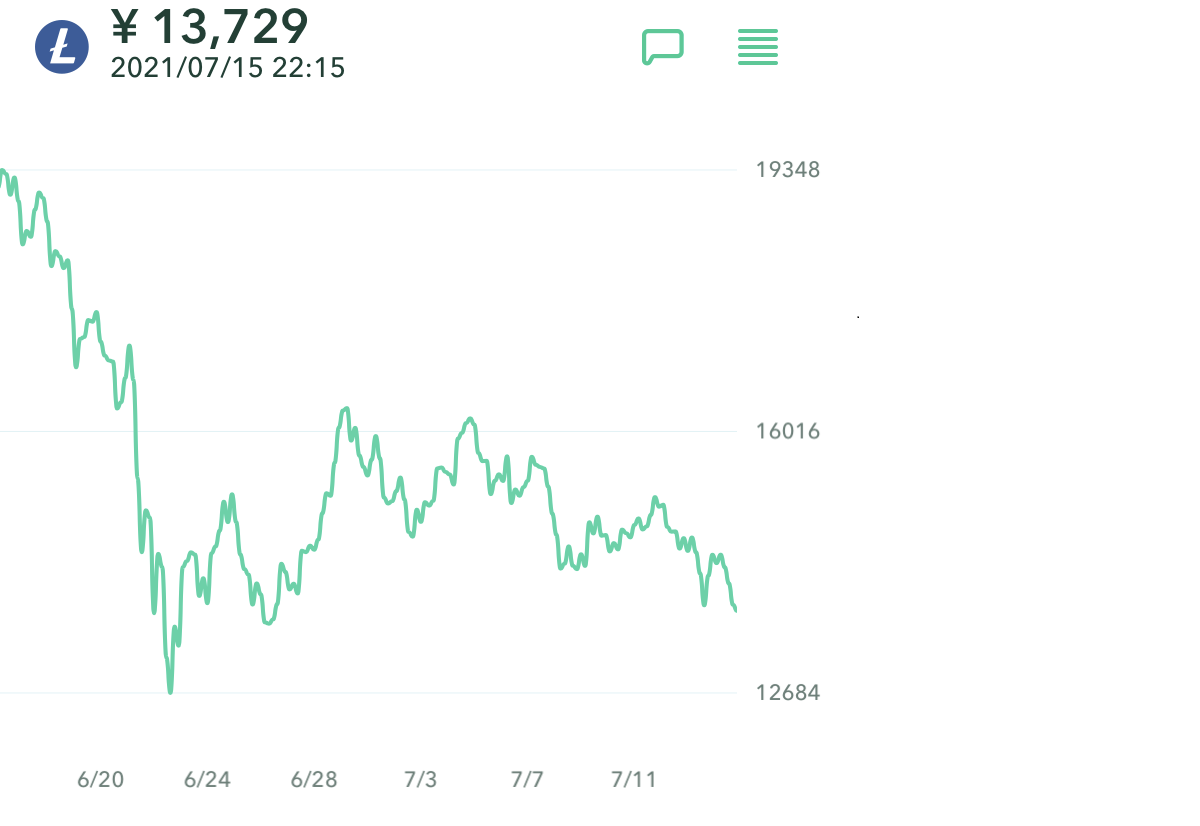
Task: Click the 19348 price axis label
Action: tap(788, 170)
